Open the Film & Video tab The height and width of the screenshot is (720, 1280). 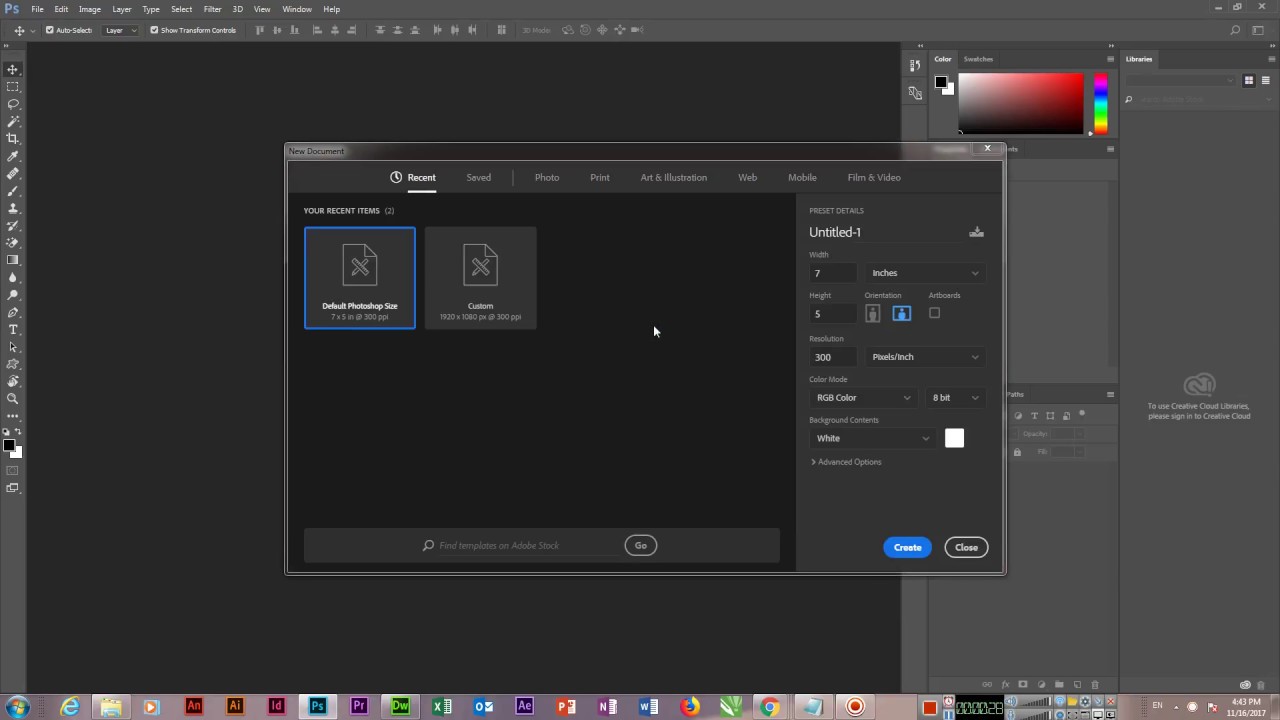874,177
